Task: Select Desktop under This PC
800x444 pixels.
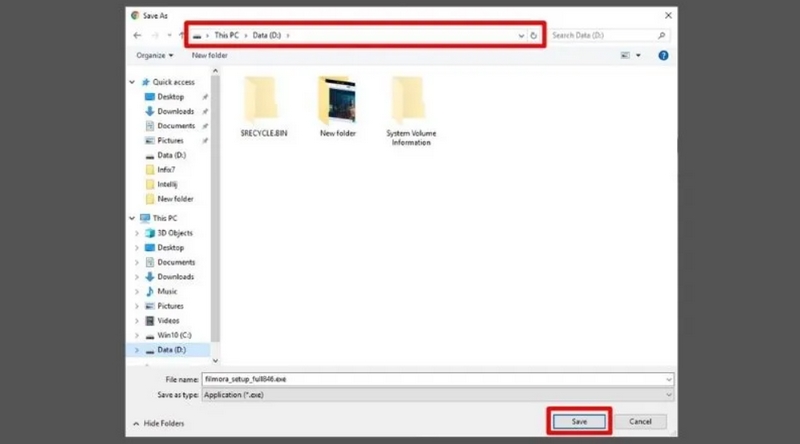Action: (x=170, y=248)
